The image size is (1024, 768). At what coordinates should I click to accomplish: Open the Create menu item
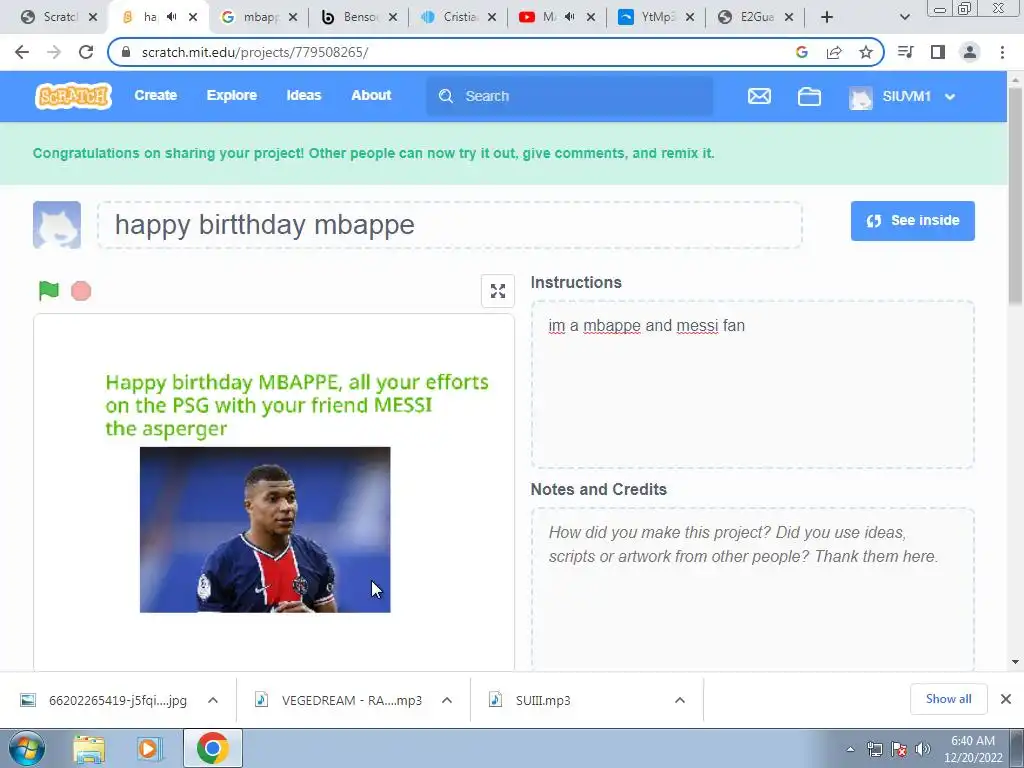[155, 95]
